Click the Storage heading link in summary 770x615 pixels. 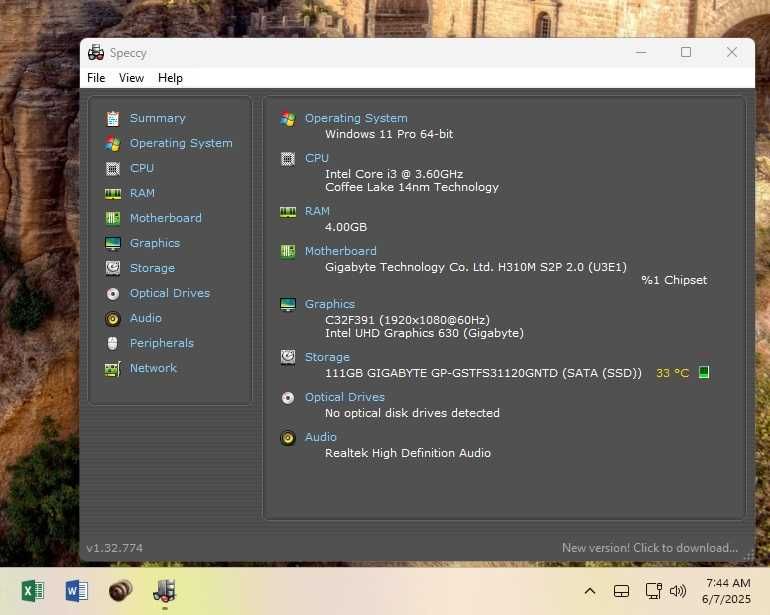pyautogui.click(x=328, y=357)
